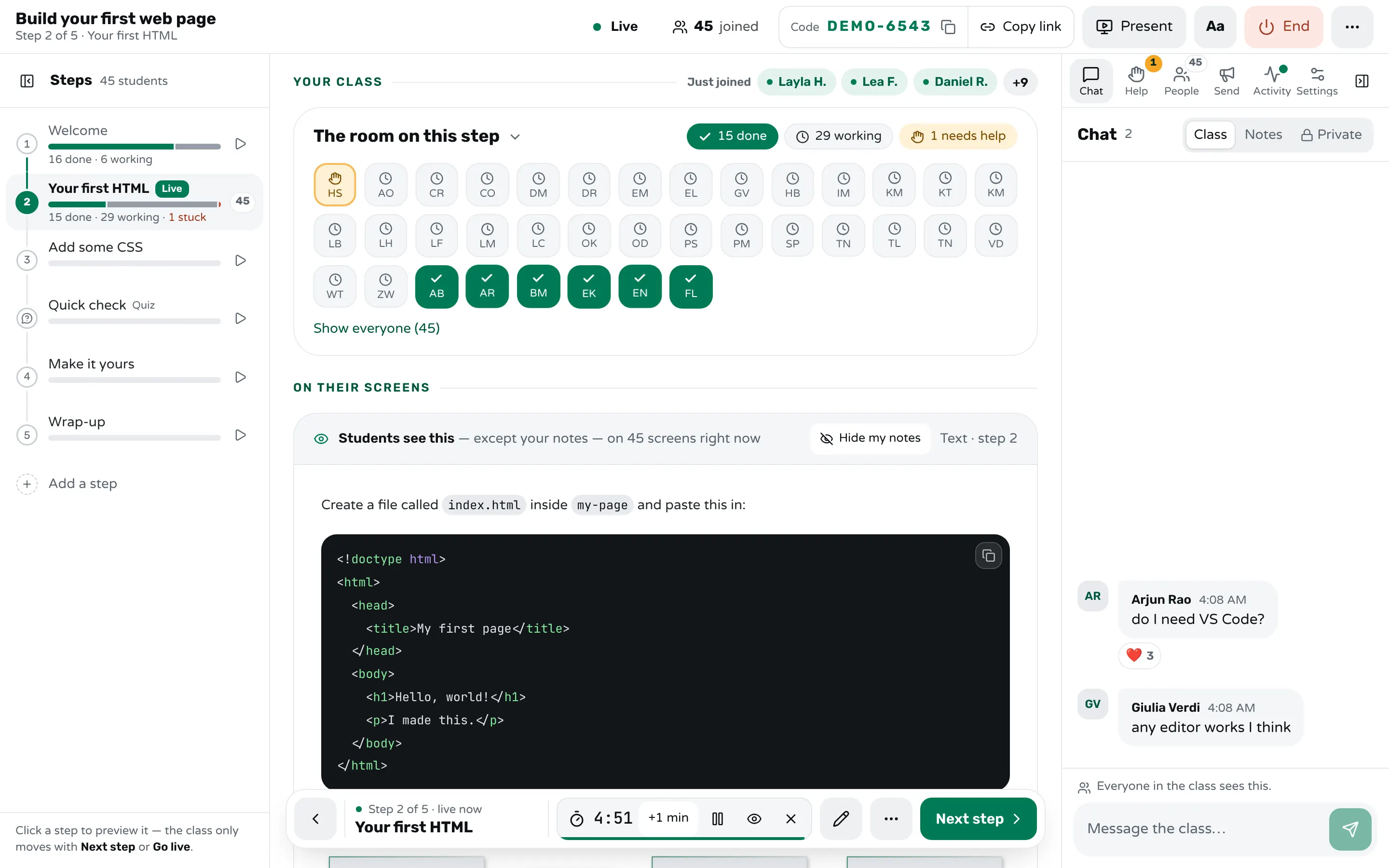
Task: Open the People panel
Action: coord(1181,81)
